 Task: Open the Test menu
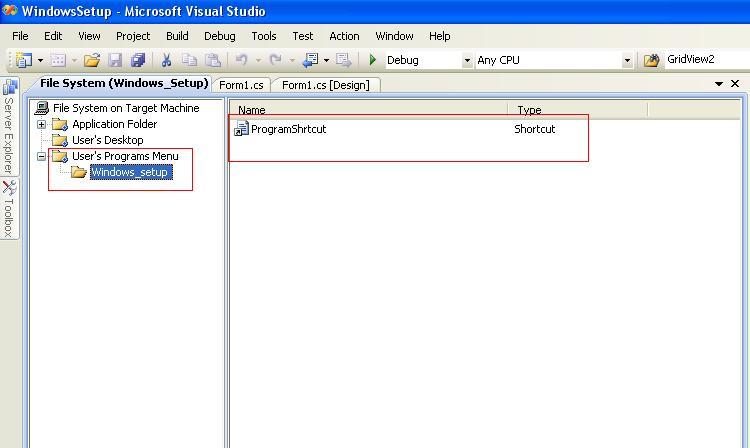point(303,36)
